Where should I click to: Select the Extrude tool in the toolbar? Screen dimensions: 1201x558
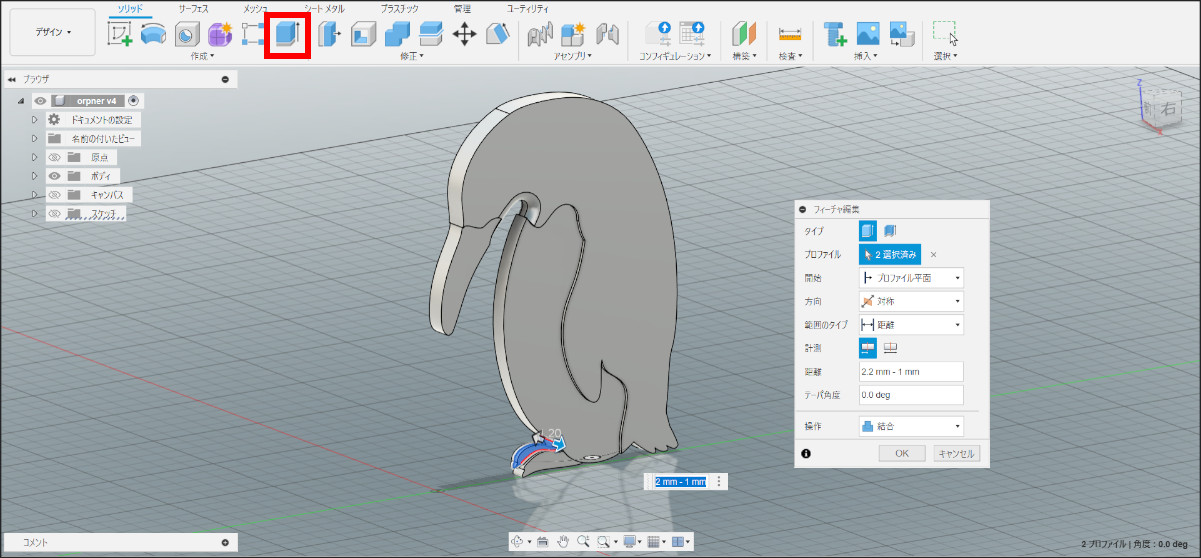click(287, 34)
